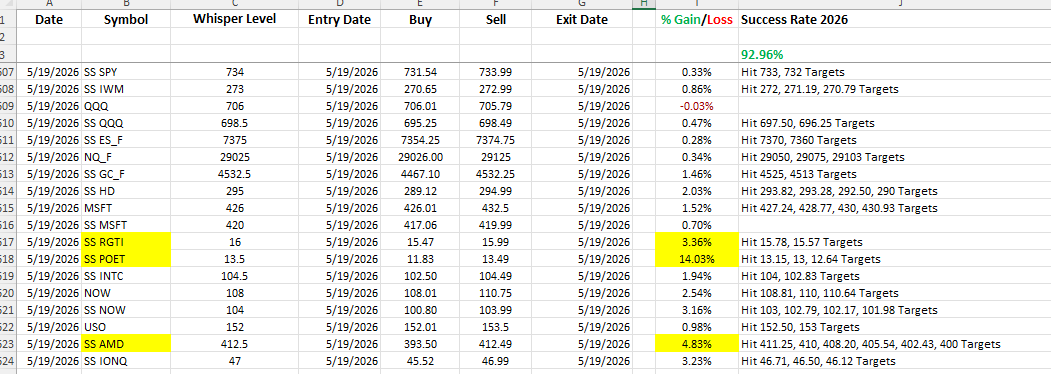Screen dimensions: 1051x374
Task: Click 'Hit 272, 271.19, 270.79 Targets' note
Action: [x=820, y=89]
